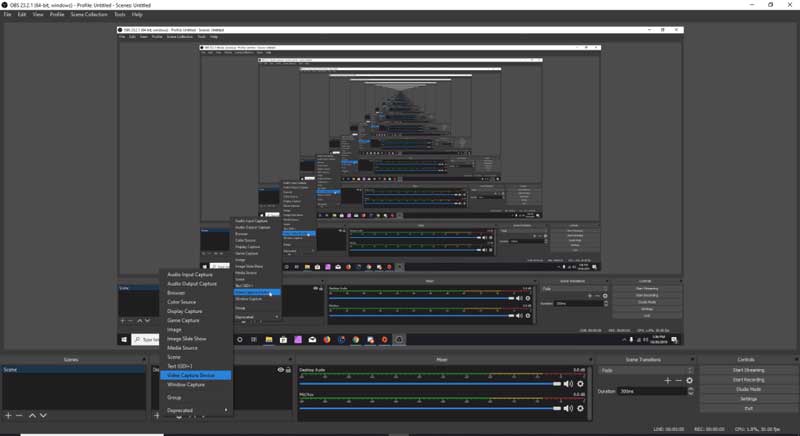Mute Mic/Aux speaker icon

(x=568, y=408)
